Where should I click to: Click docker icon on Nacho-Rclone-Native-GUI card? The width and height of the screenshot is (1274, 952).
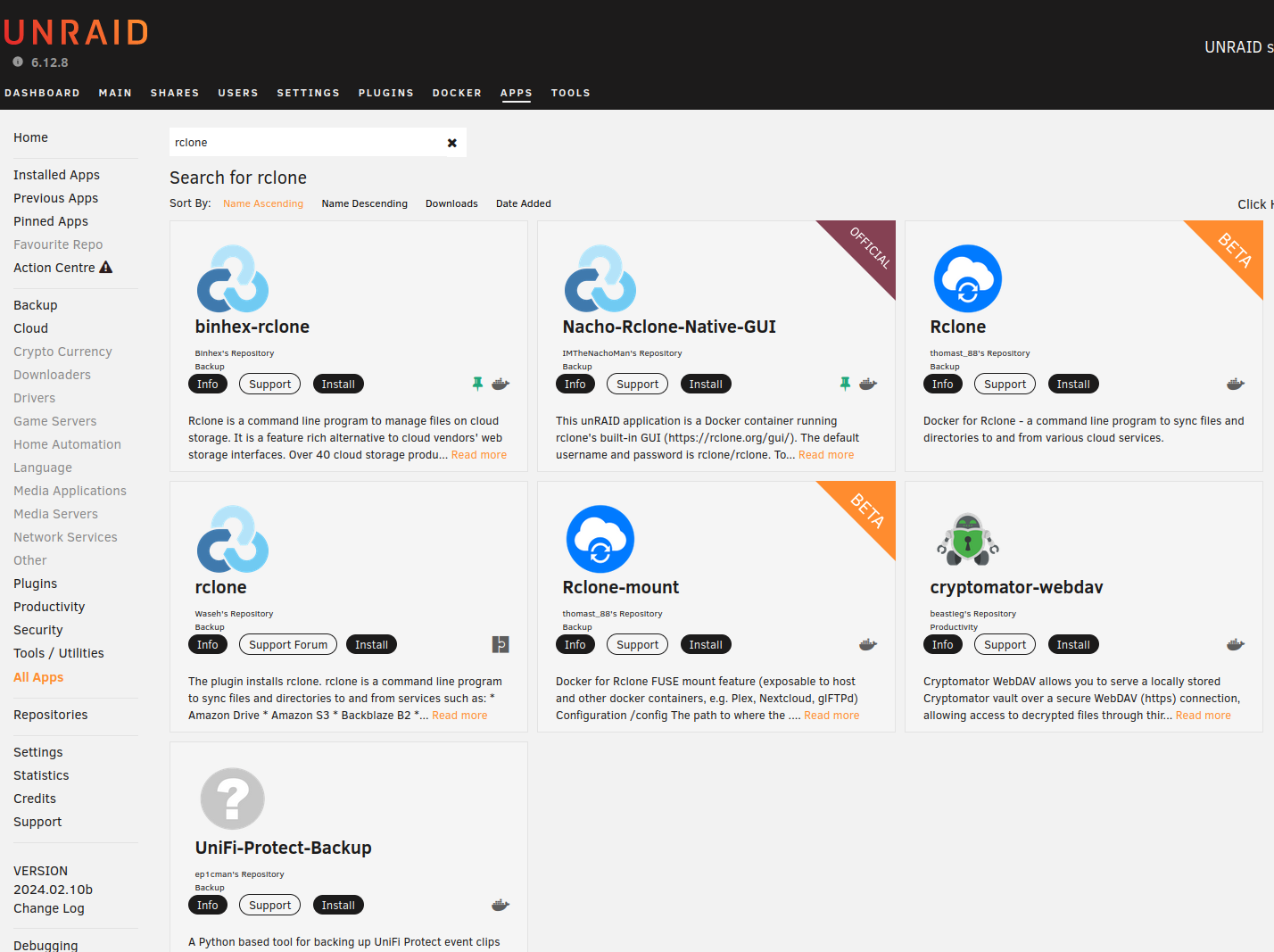pos(868,384)
